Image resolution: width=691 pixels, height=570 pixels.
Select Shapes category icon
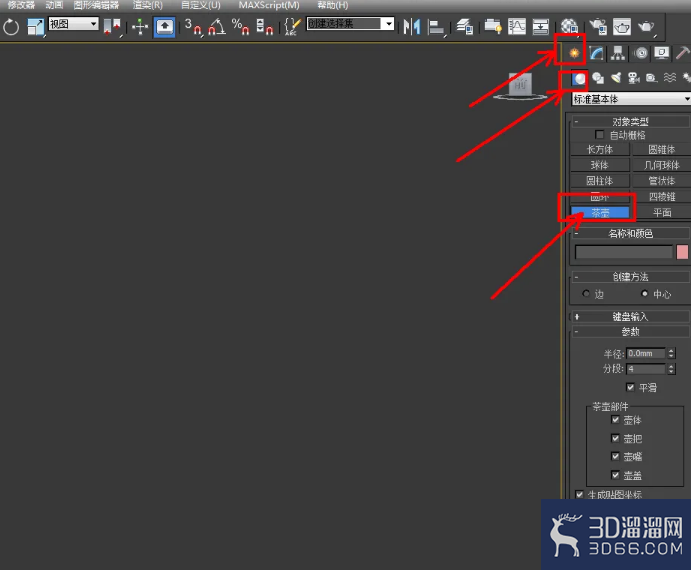(x=598, y=78)
